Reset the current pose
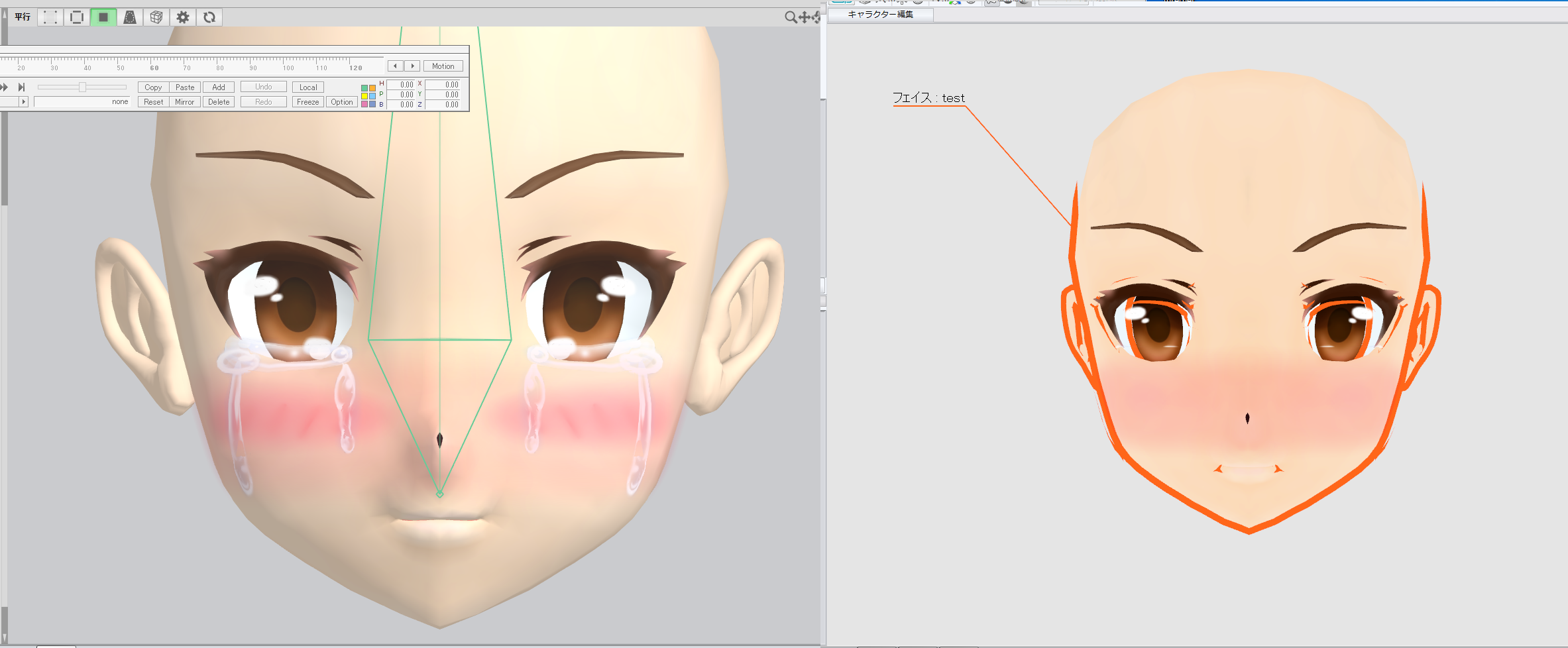The height and width of the screenshot is (648, 1568). 153,102
